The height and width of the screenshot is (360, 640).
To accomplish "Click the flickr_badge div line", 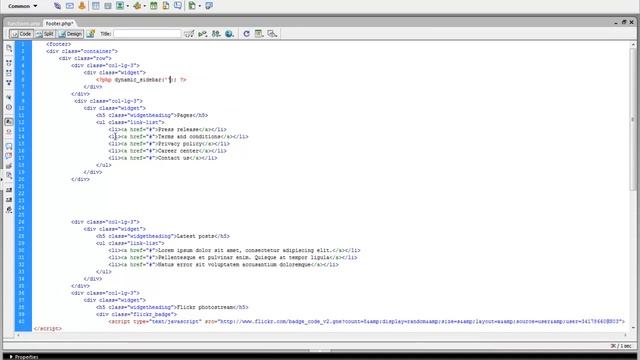I will point(136,315).
